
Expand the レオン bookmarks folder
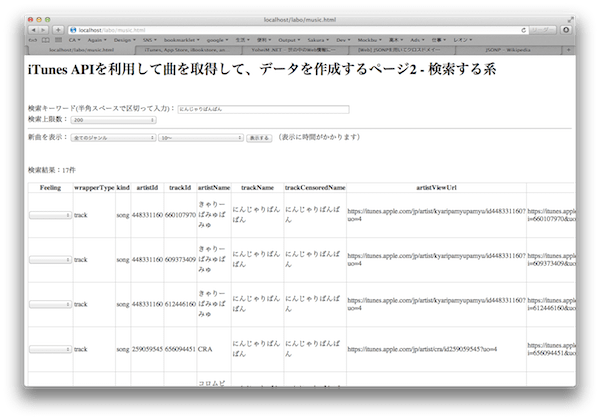(x=463, y=40)
